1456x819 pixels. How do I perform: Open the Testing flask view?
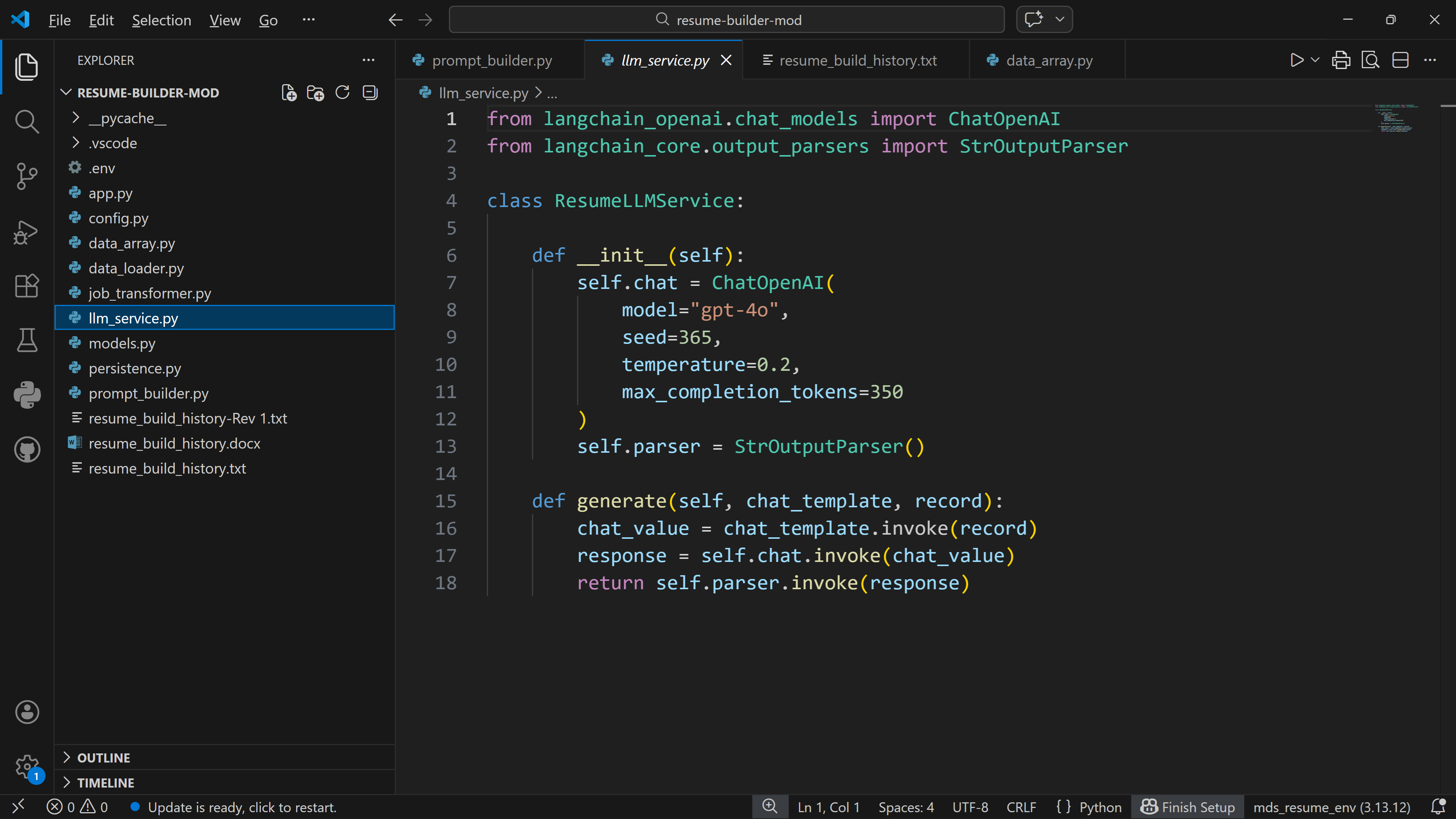pyautogui.click(x=27, y=340)
